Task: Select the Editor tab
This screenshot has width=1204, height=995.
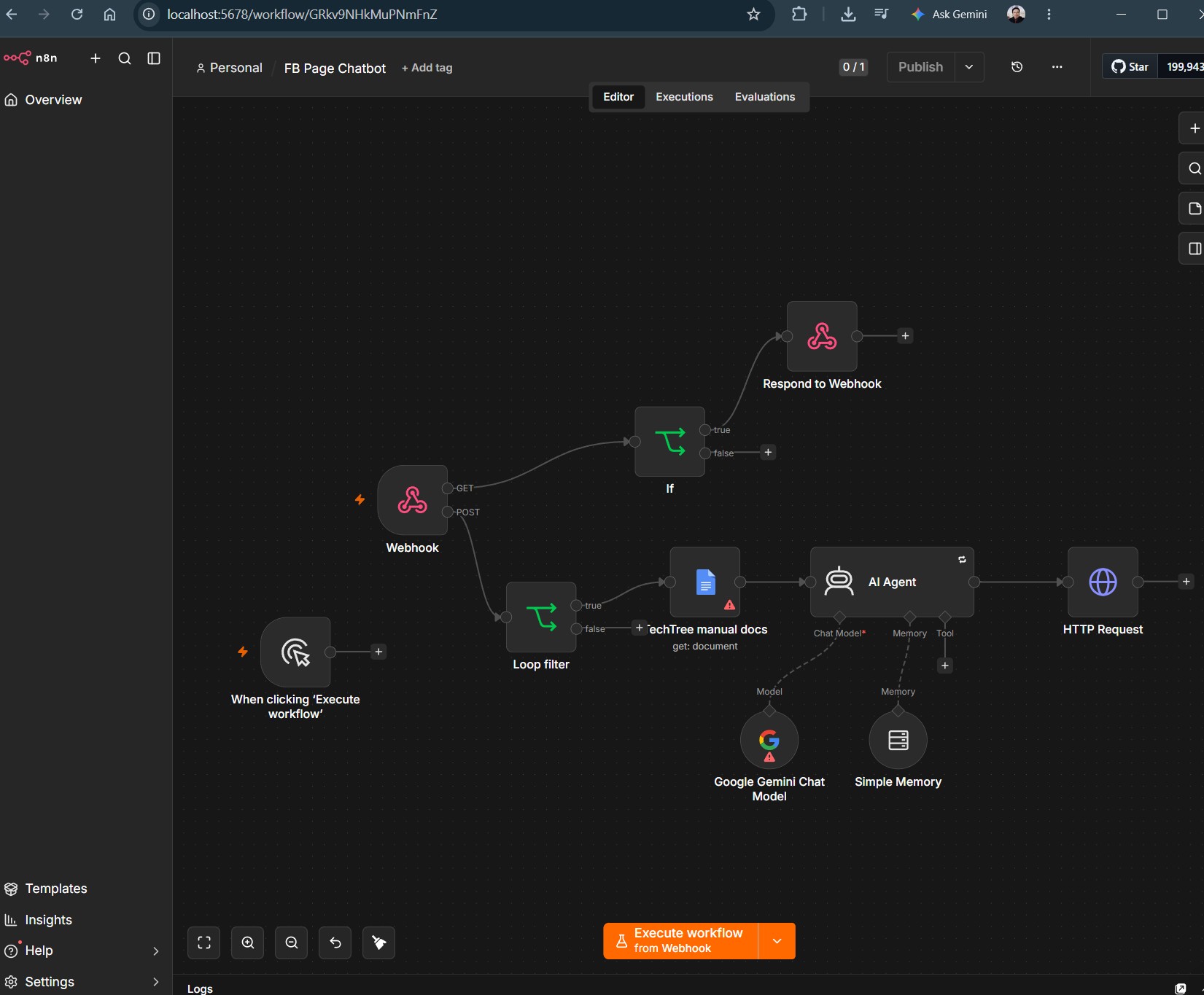Action: click(x=618, y=97)
